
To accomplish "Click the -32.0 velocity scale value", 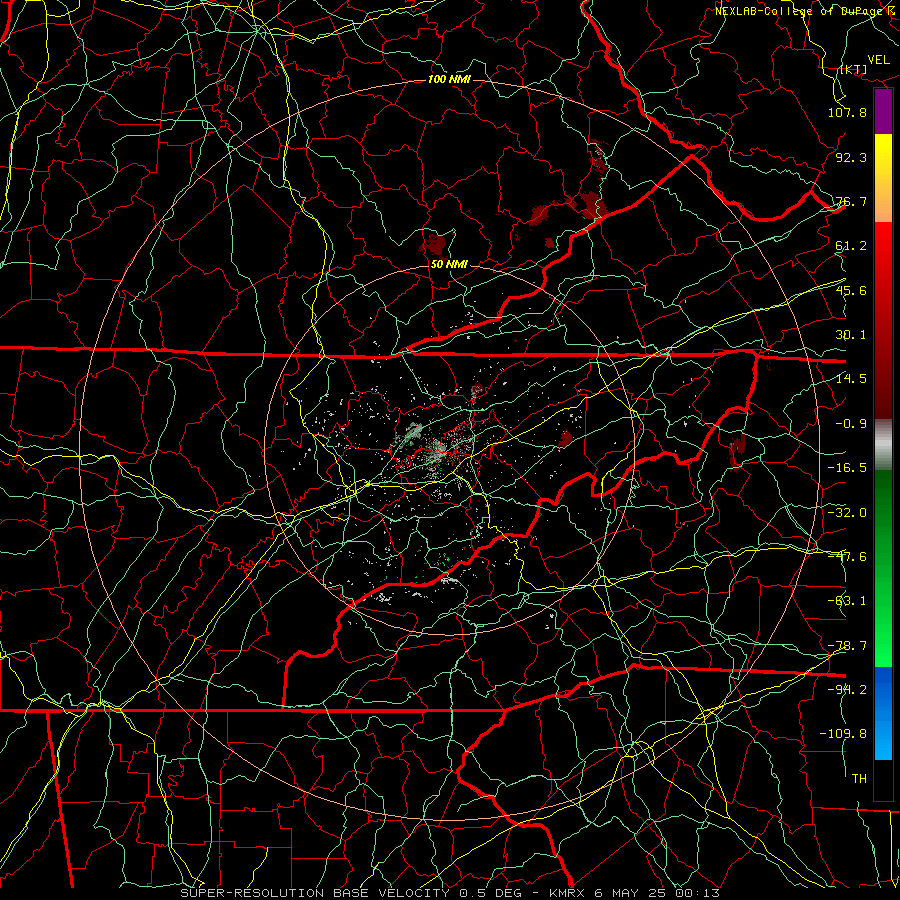I will point(847,513).
